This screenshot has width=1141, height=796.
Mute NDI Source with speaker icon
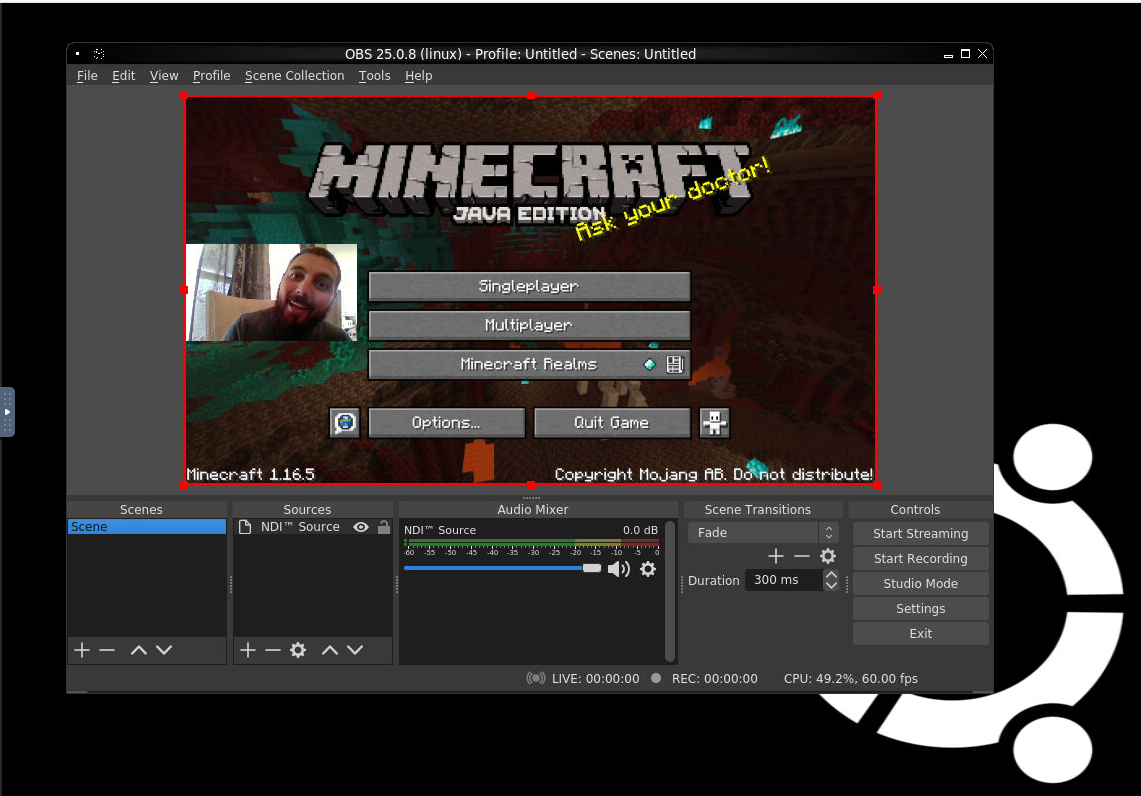(x=619, y=569)
